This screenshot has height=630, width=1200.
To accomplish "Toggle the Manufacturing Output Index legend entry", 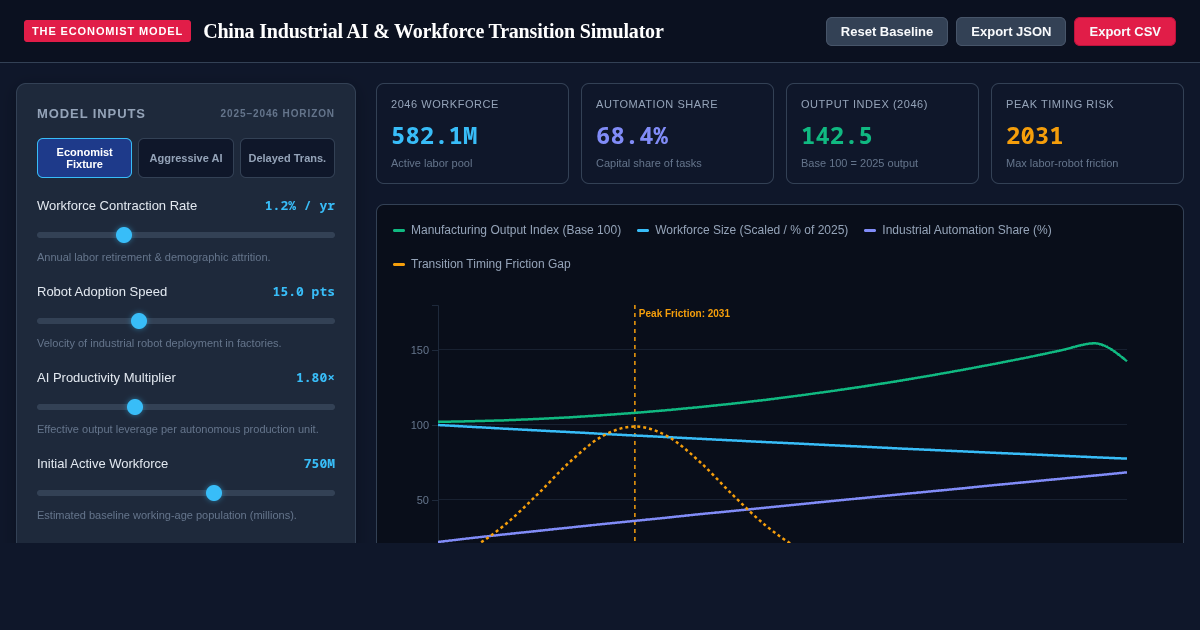I will [507, 230].
